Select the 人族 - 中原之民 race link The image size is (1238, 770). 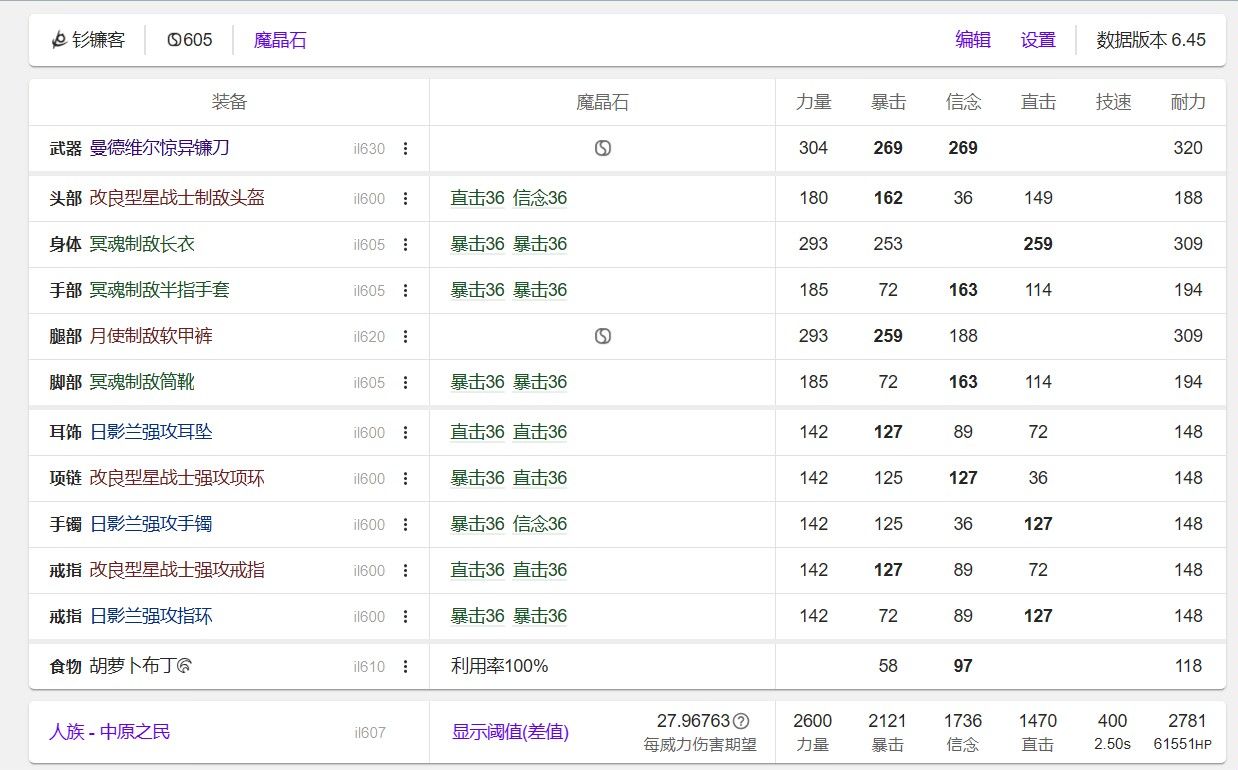(x=110, y=732)
